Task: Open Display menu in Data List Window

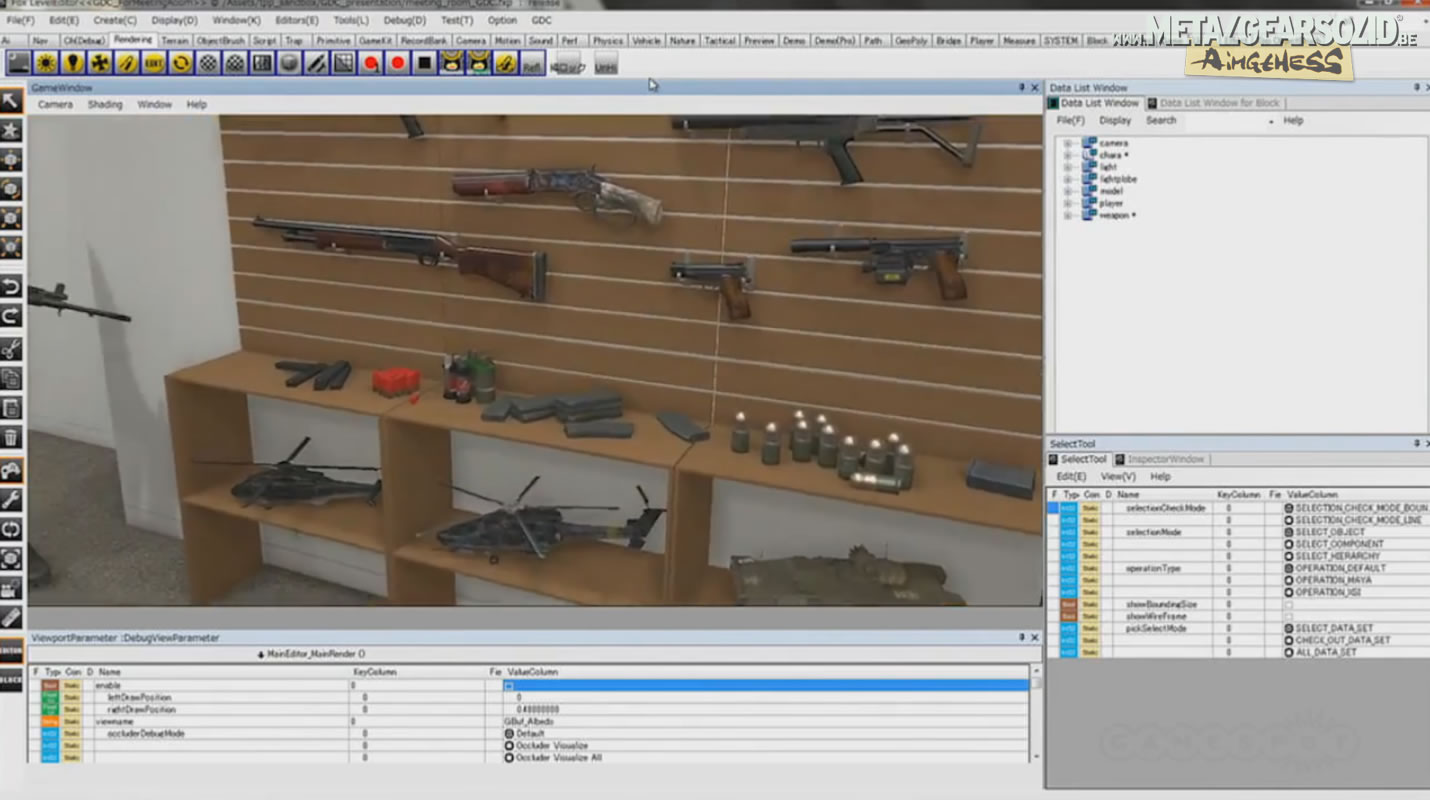Action: (x=1115, y=120)
